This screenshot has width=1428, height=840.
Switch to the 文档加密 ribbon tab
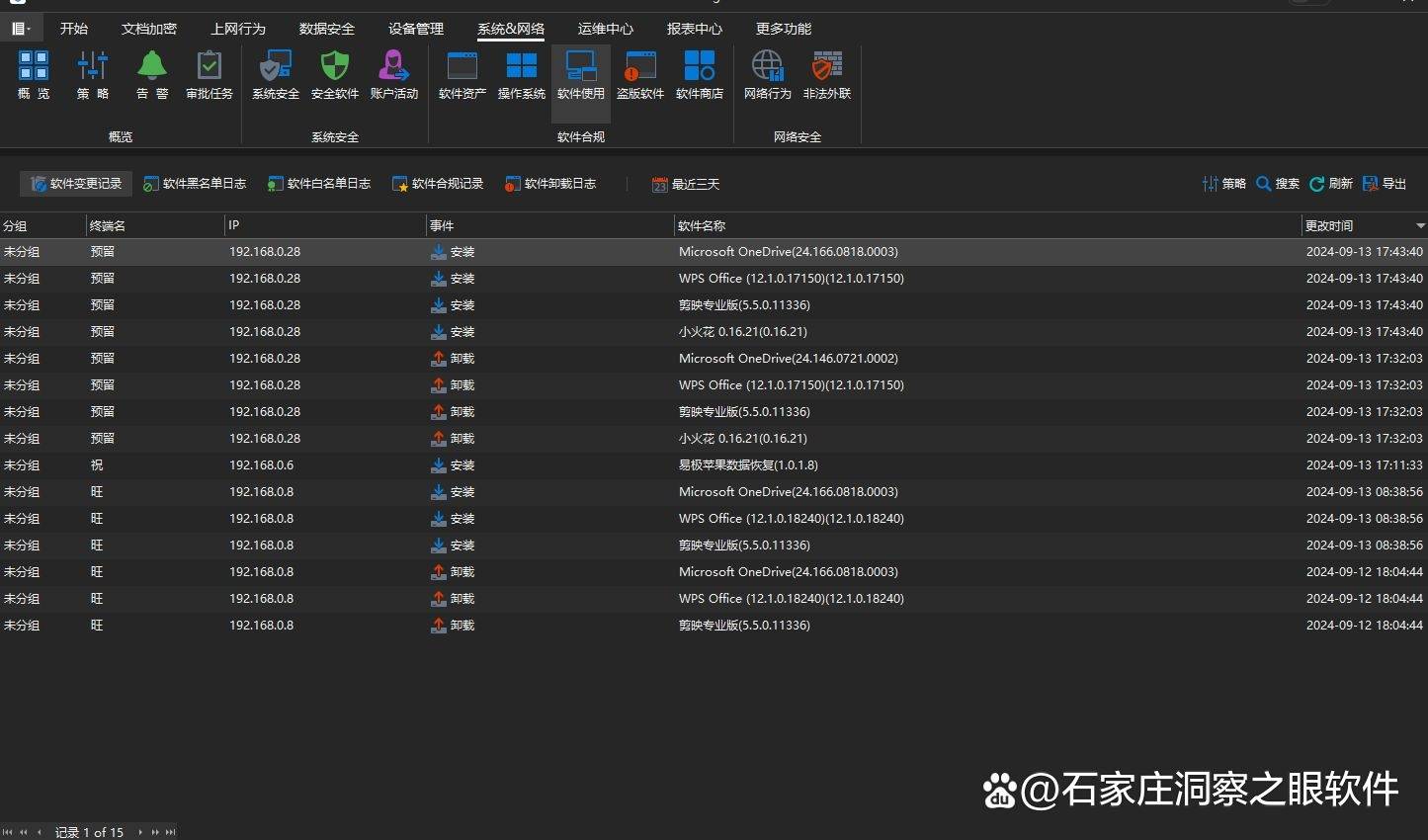(149, 29)
